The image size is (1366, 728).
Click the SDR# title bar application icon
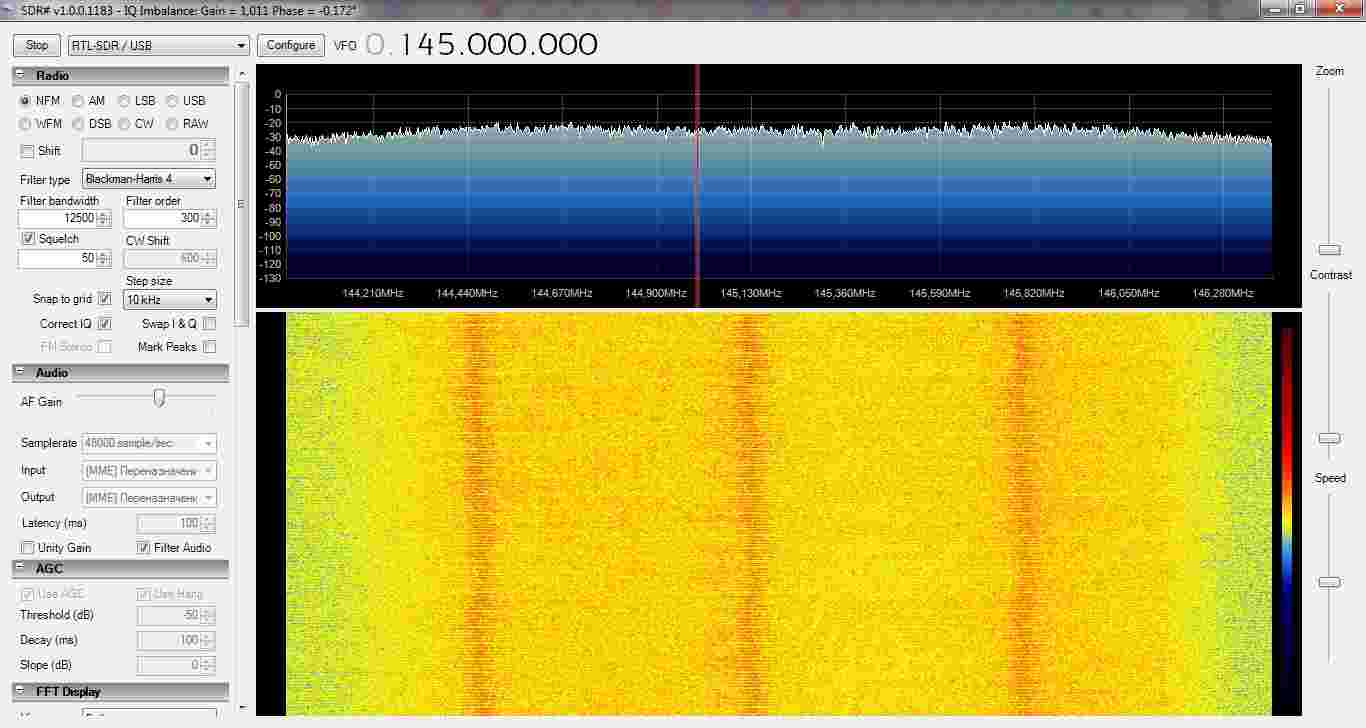click(x=10, y=9)
